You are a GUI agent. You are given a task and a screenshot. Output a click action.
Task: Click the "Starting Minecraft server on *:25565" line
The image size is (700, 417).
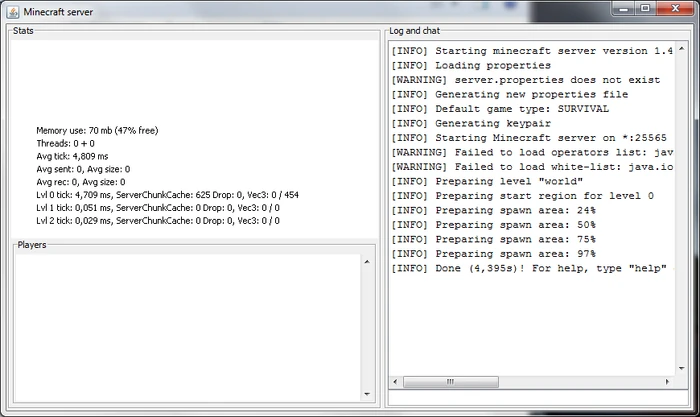529,138
